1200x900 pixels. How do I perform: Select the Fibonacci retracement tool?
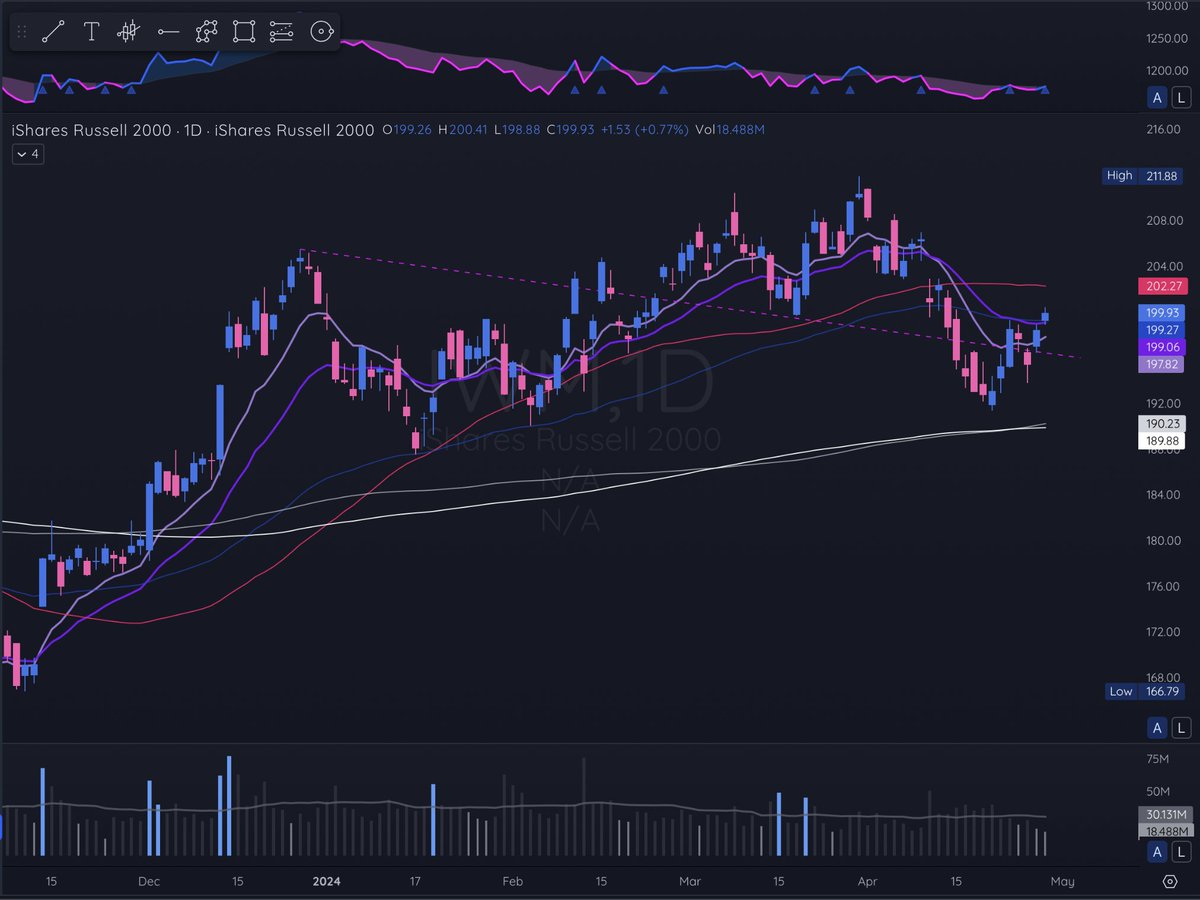point(281,32)
